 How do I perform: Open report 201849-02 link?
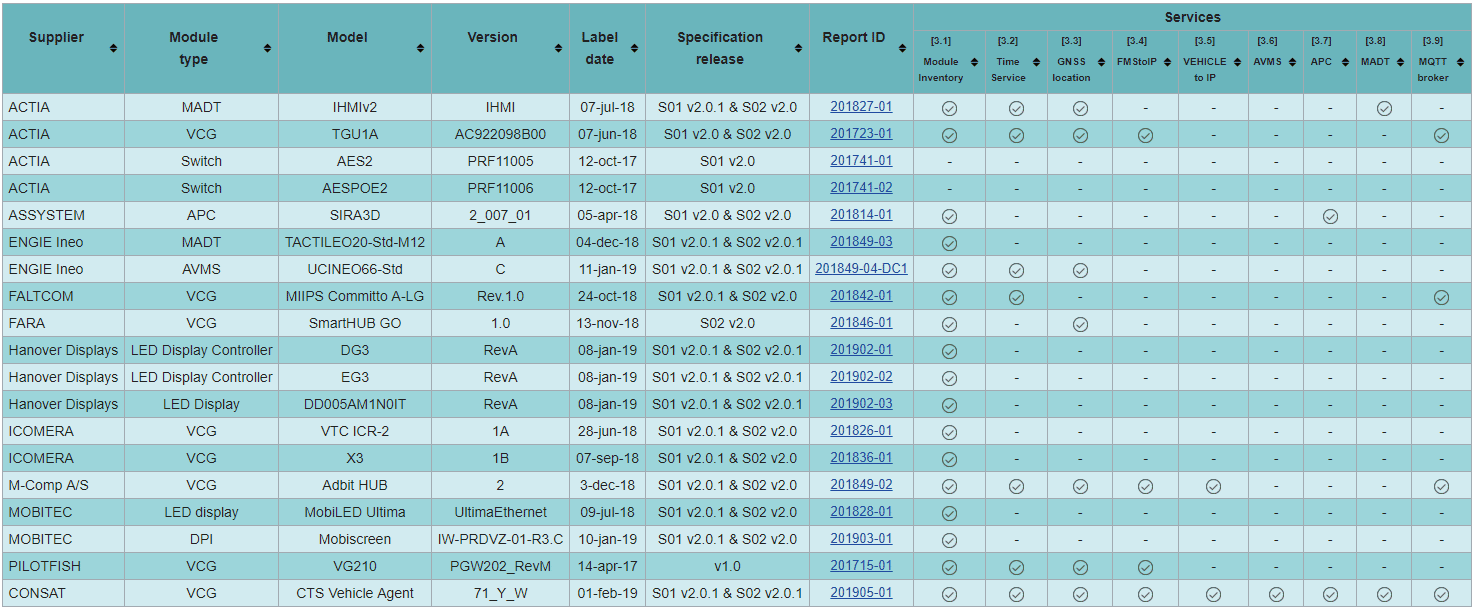click(861, 485)
